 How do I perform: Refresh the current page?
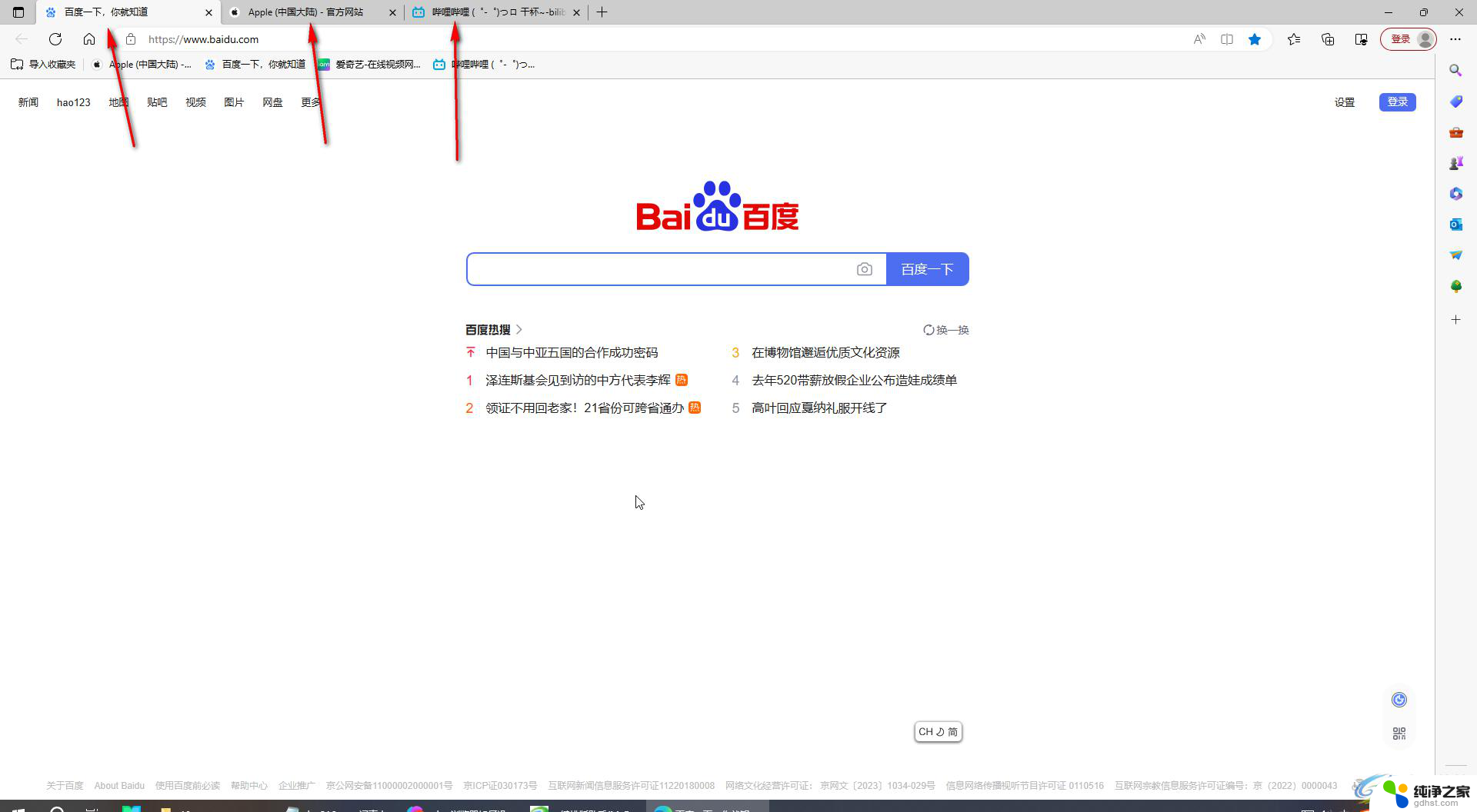tap(55, 39)
